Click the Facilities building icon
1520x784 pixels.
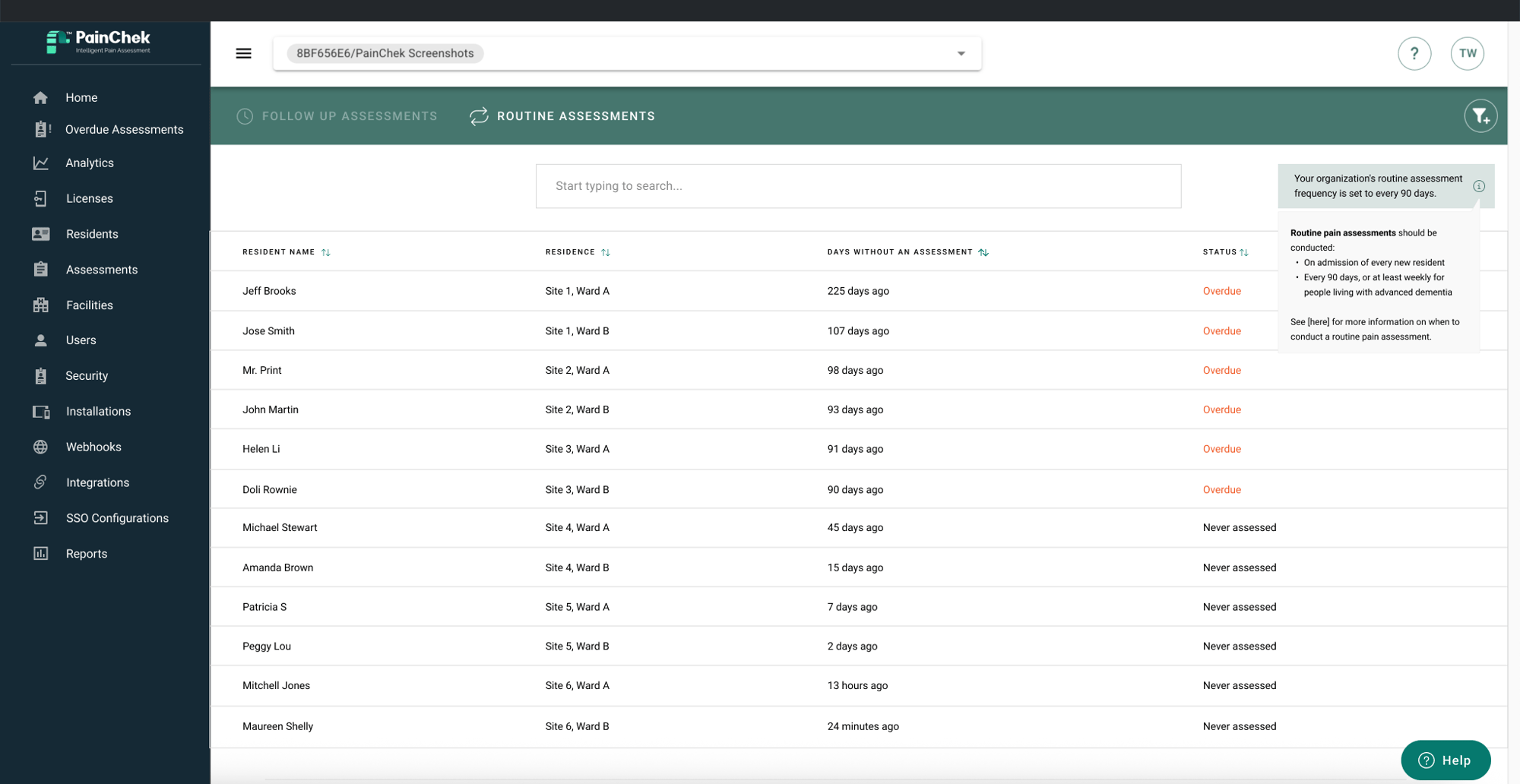pos(41,305)
